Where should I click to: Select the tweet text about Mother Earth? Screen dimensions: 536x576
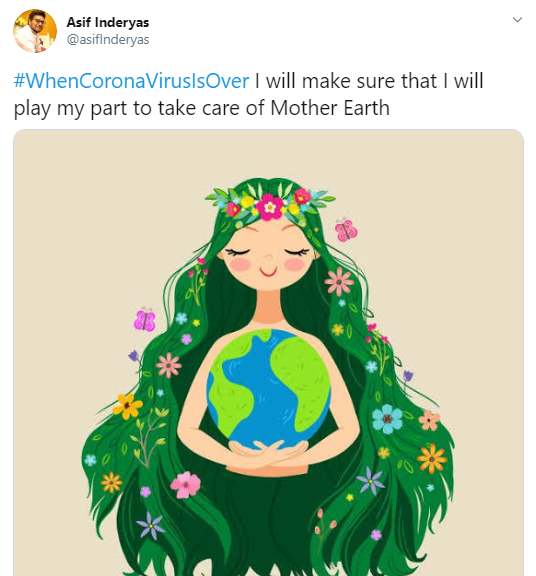pos(248,94)
